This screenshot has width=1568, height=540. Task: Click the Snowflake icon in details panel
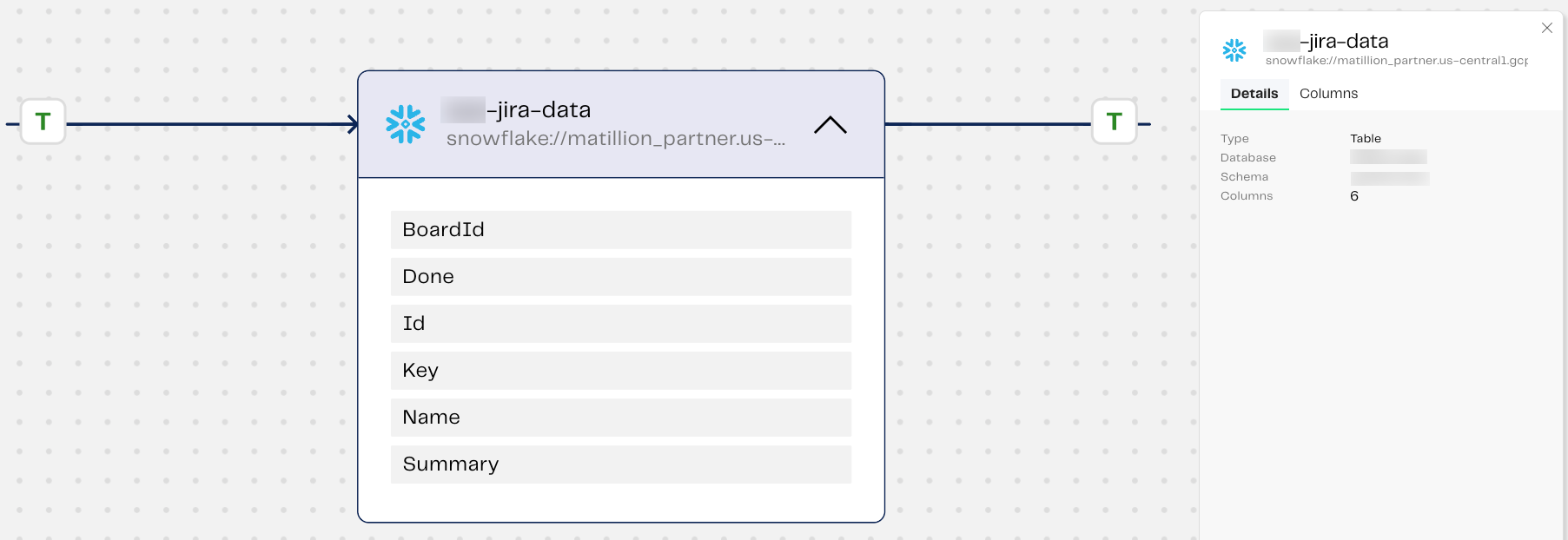pyautogui.click(x=1234, y=50)
